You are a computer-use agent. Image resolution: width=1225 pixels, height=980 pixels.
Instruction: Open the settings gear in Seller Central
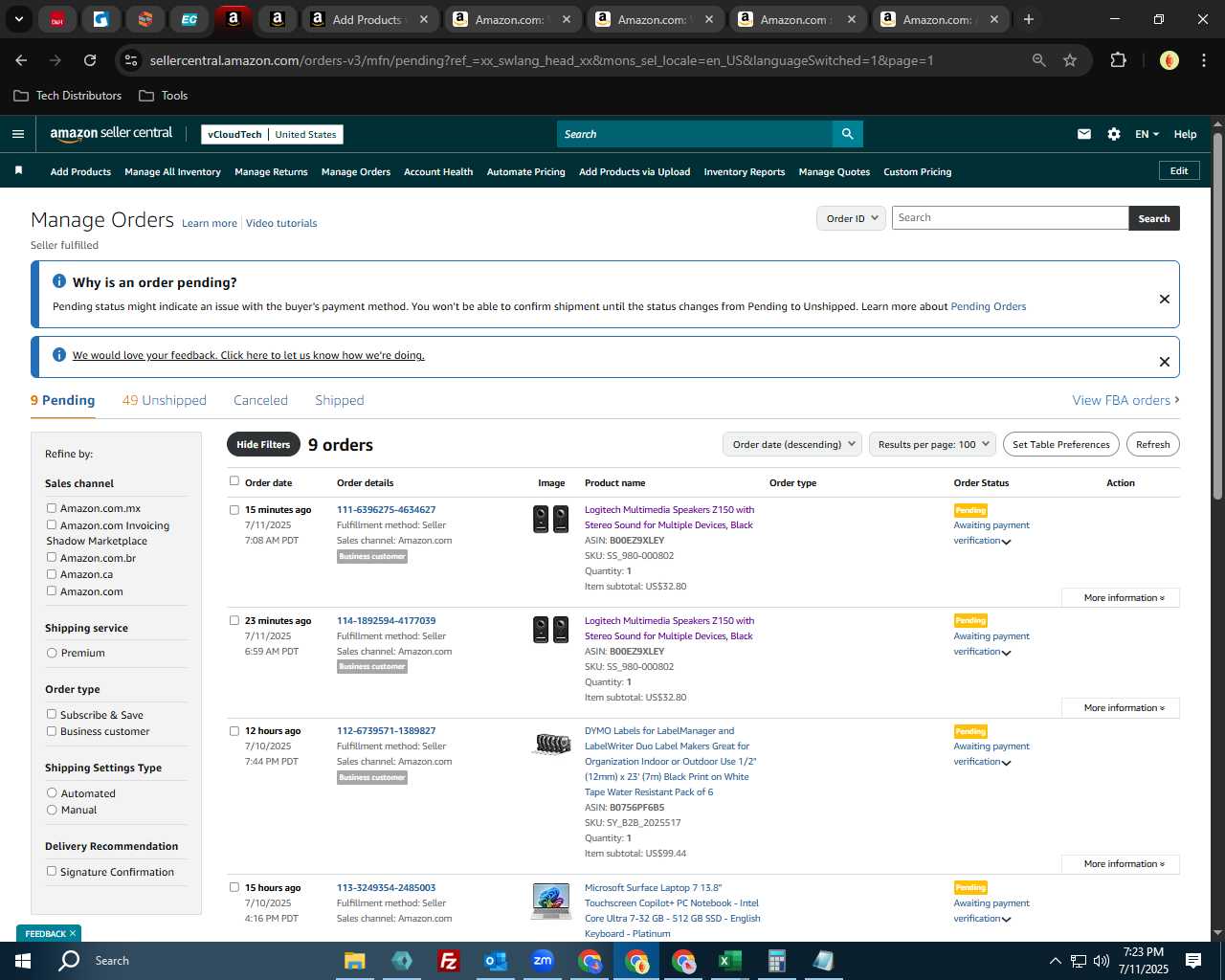[1113, 134]
